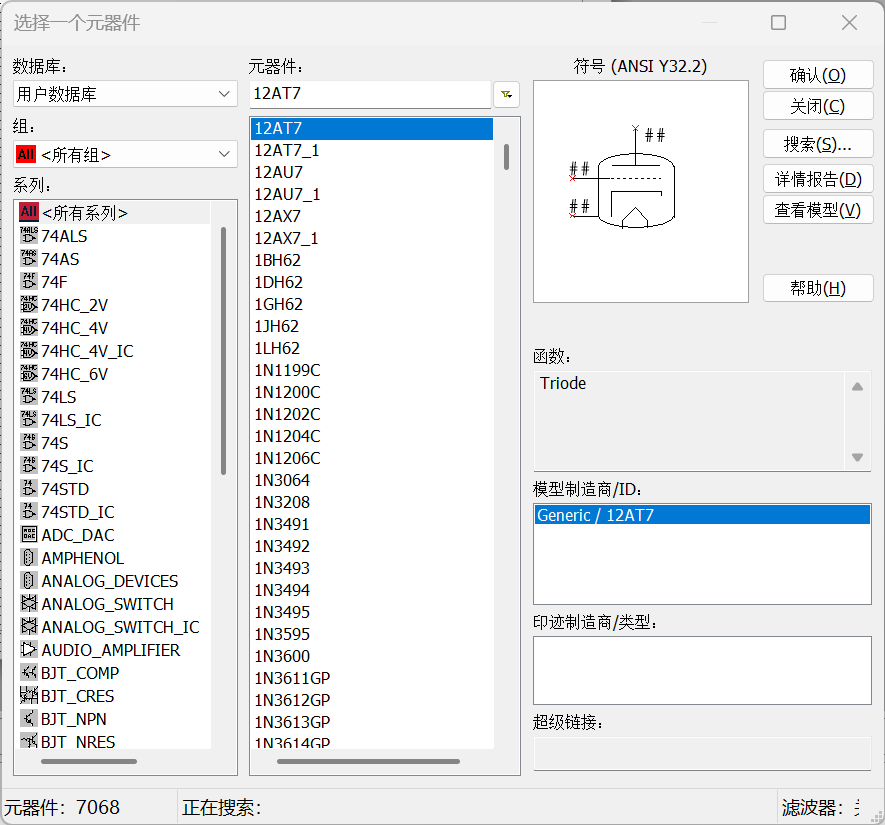Choose the BJT_NPN series icon

pyautogui.click(x=28, y=719)
